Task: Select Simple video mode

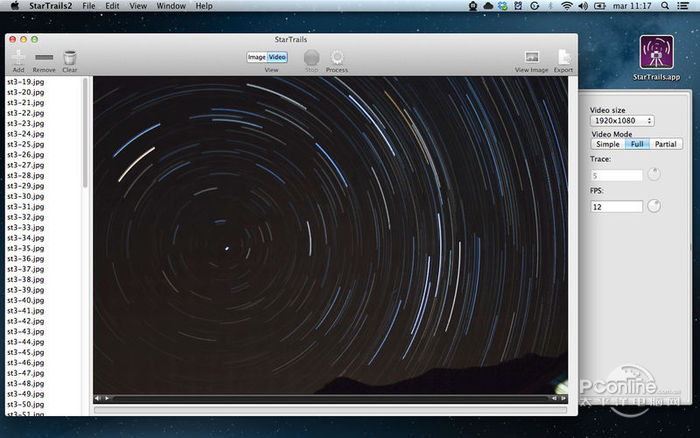Action: (x=608, y=144)
